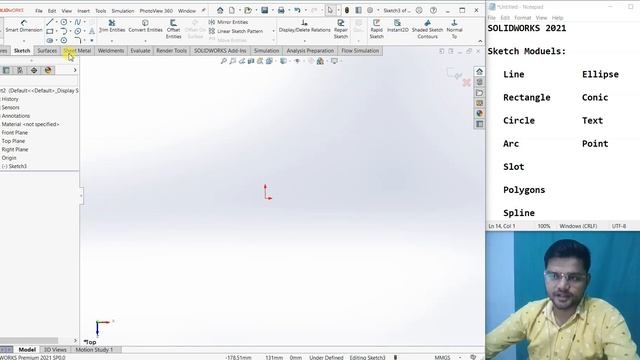Switch to the Flow Simulation tab
The image size is (640, 360).
coord(360,51)
